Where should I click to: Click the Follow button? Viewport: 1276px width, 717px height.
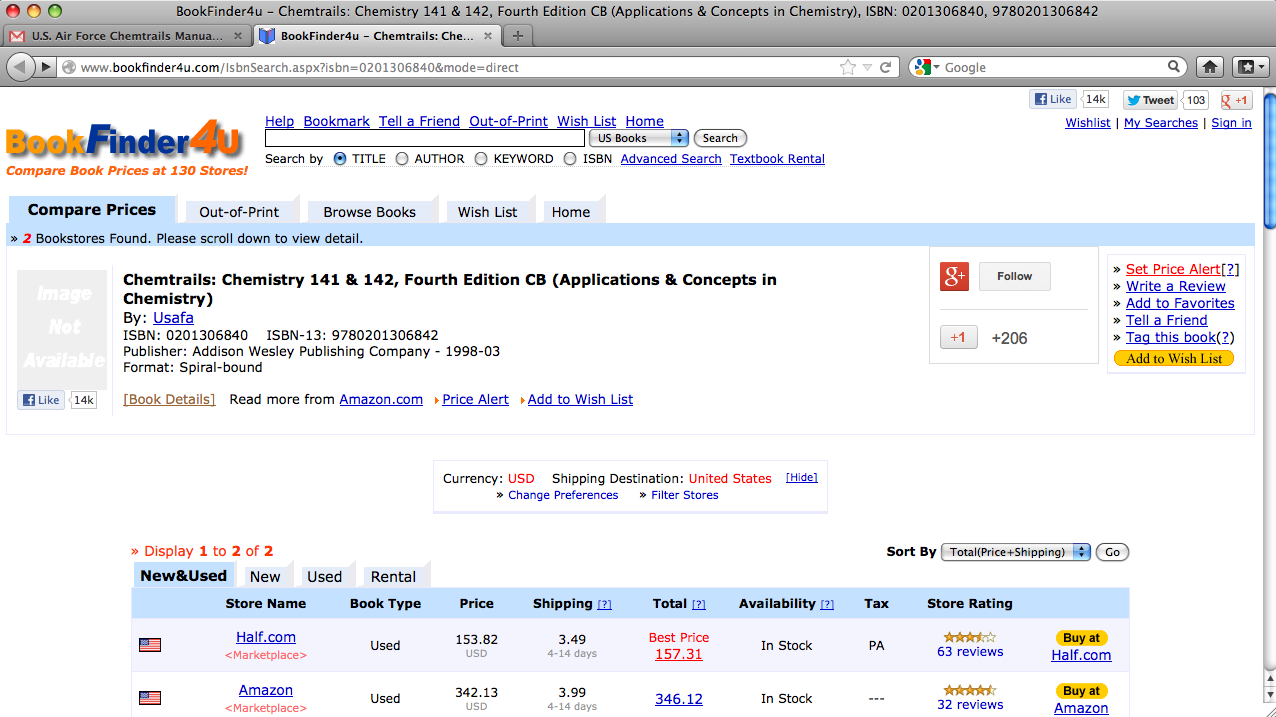point(1014,276)
